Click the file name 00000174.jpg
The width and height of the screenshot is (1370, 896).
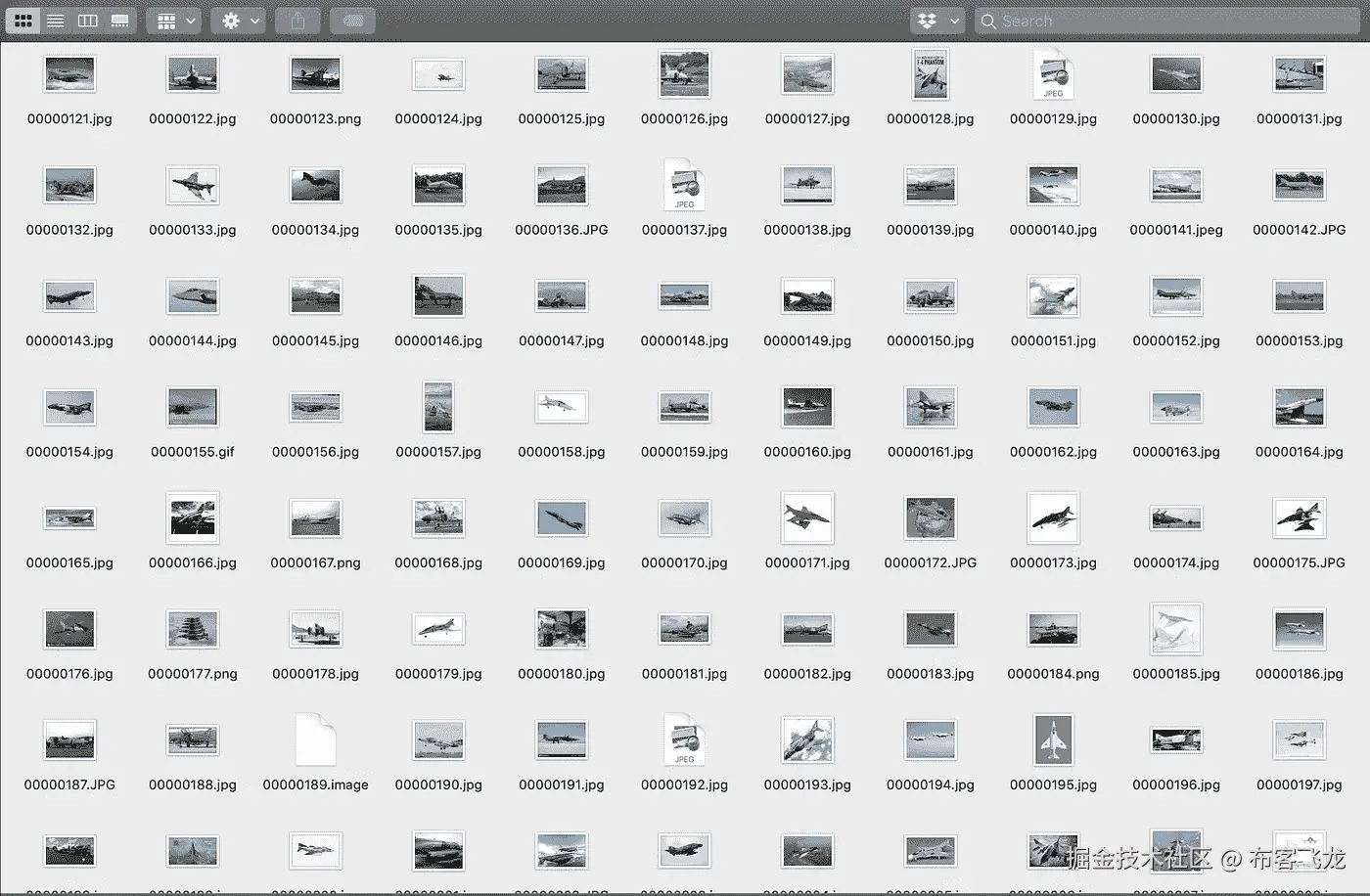1176,563
